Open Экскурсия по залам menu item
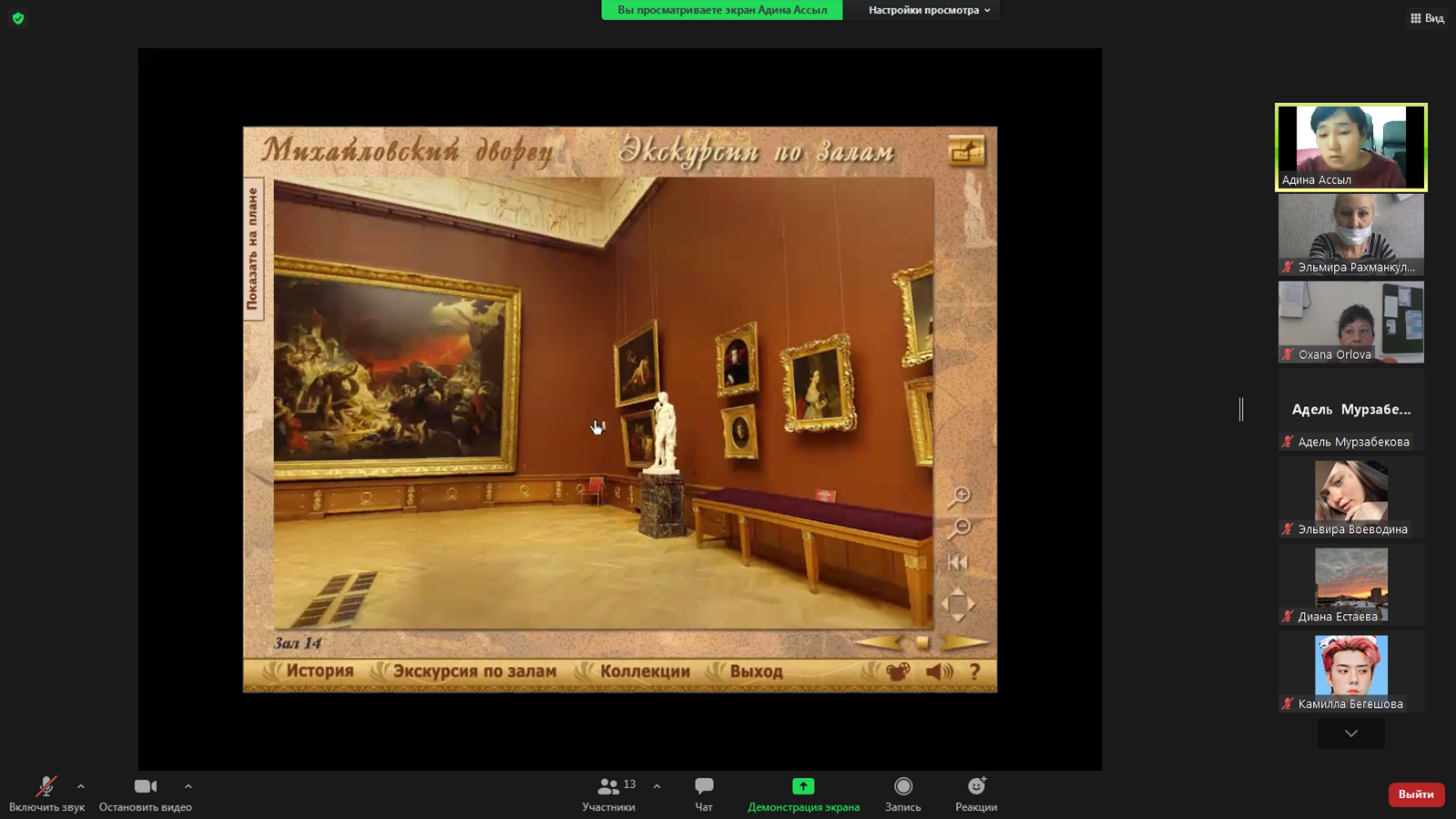The height and width of the screenshot is (819, 1456). click(474, 671)
